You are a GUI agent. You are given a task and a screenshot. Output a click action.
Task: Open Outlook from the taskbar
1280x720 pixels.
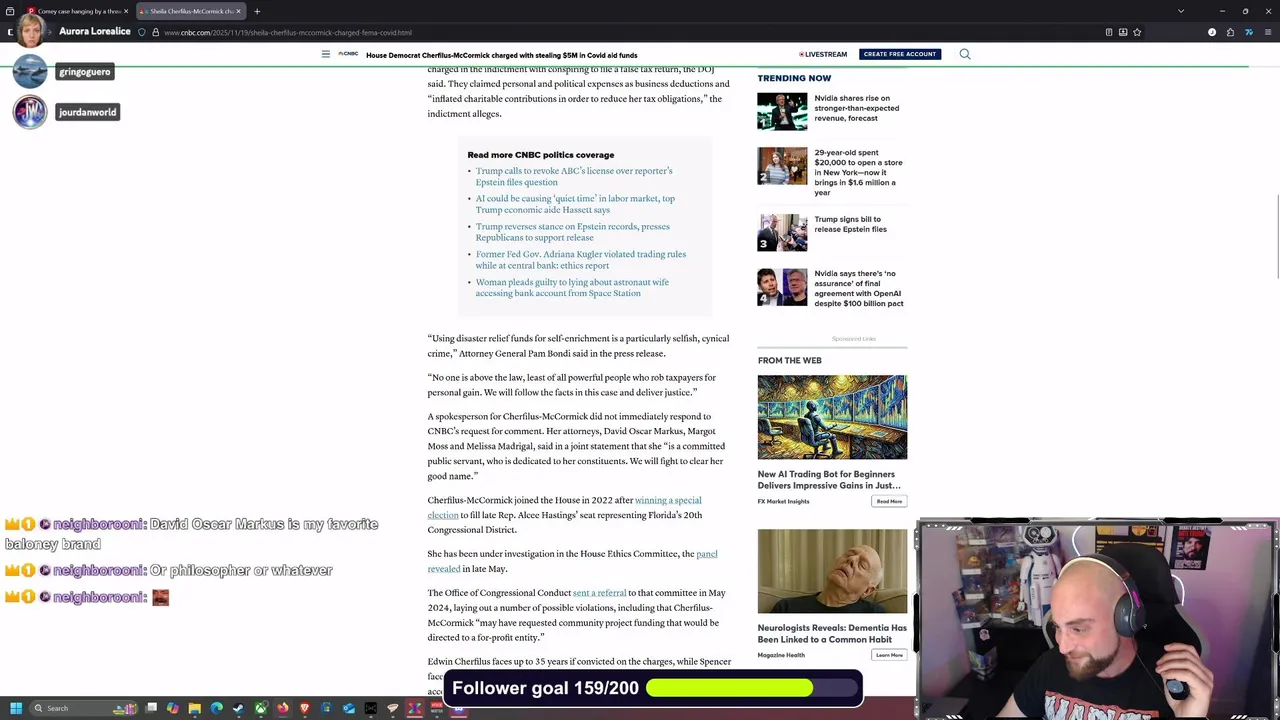[x=349, y=708]
